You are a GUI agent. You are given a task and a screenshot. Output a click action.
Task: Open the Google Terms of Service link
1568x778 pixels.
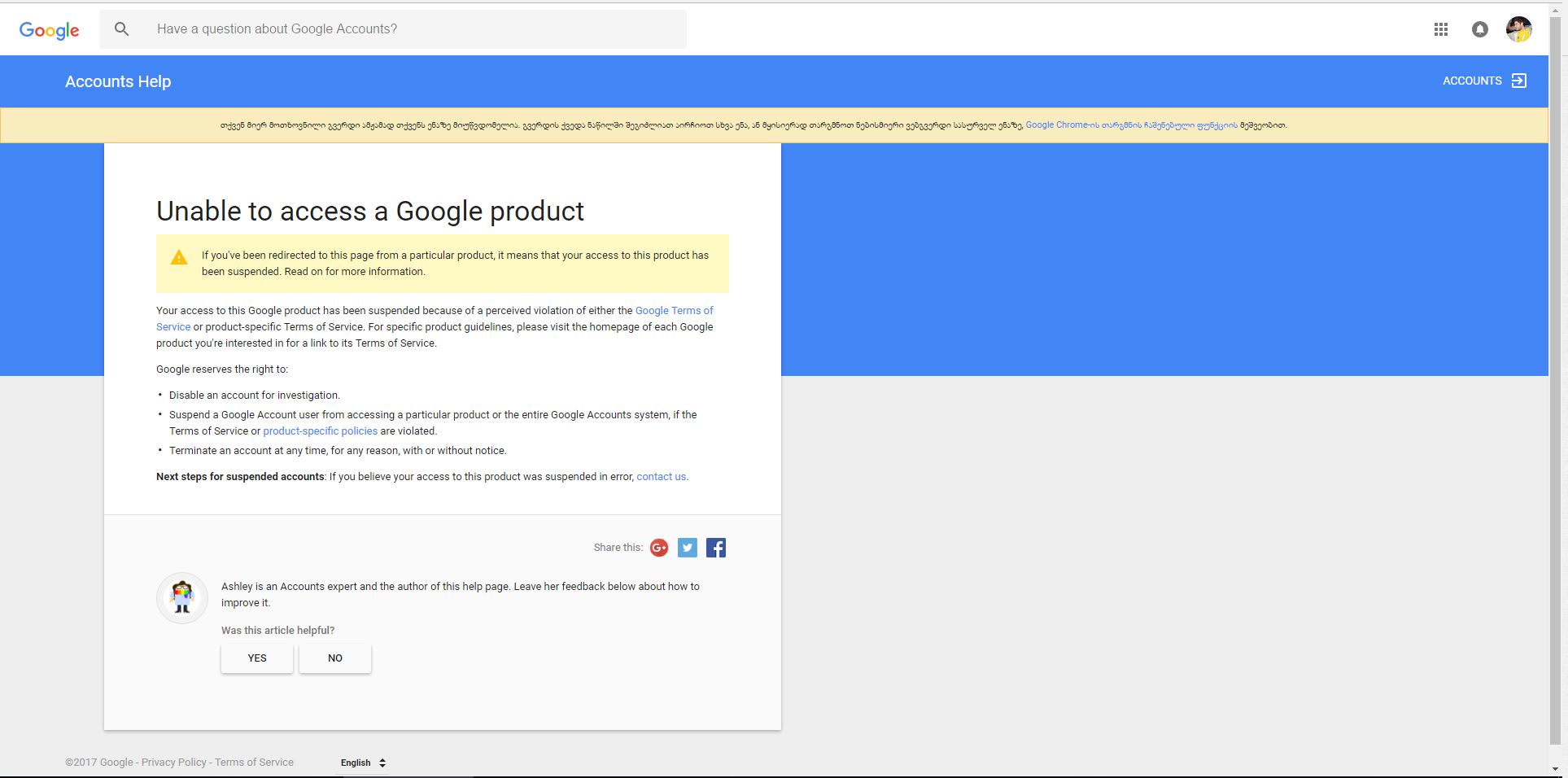click(674, 311)
